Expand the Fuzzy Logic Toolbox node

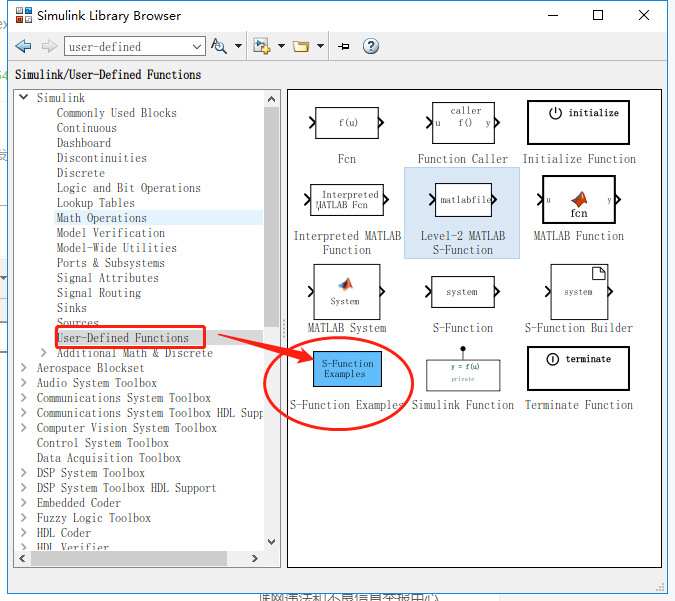24,518
